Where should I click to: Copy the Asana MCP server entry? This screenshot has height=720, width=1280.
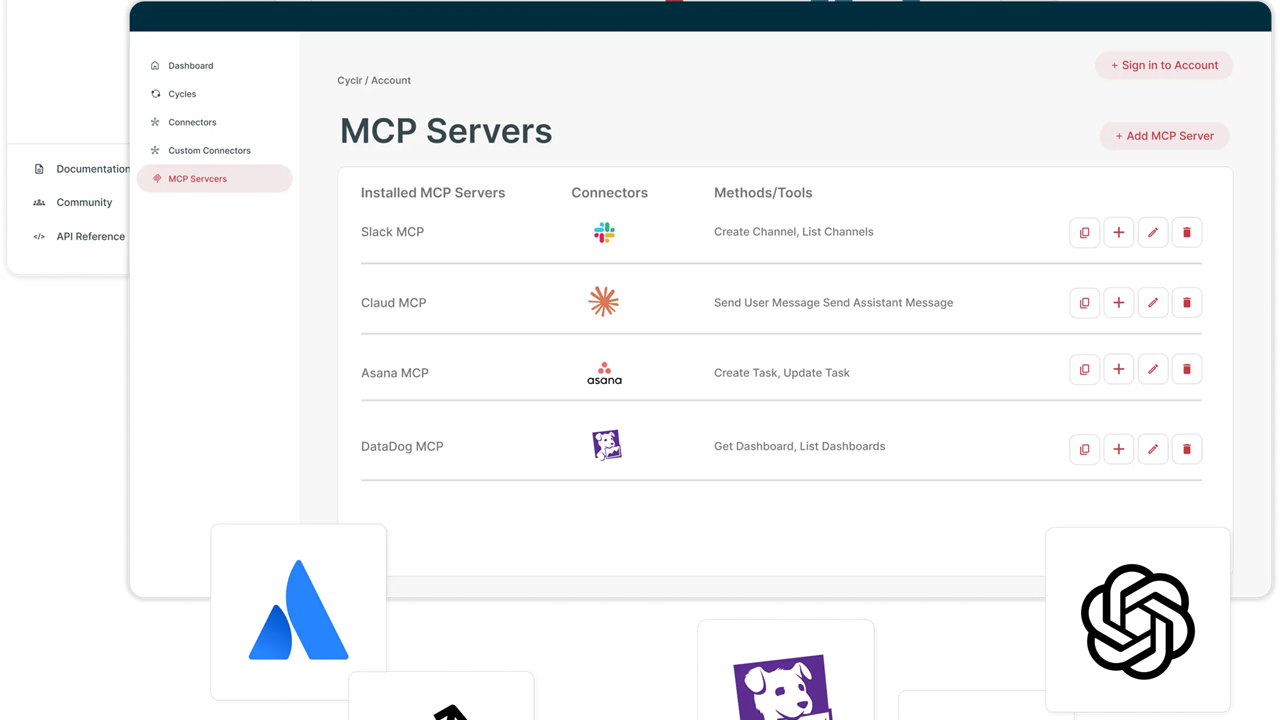1084,369
